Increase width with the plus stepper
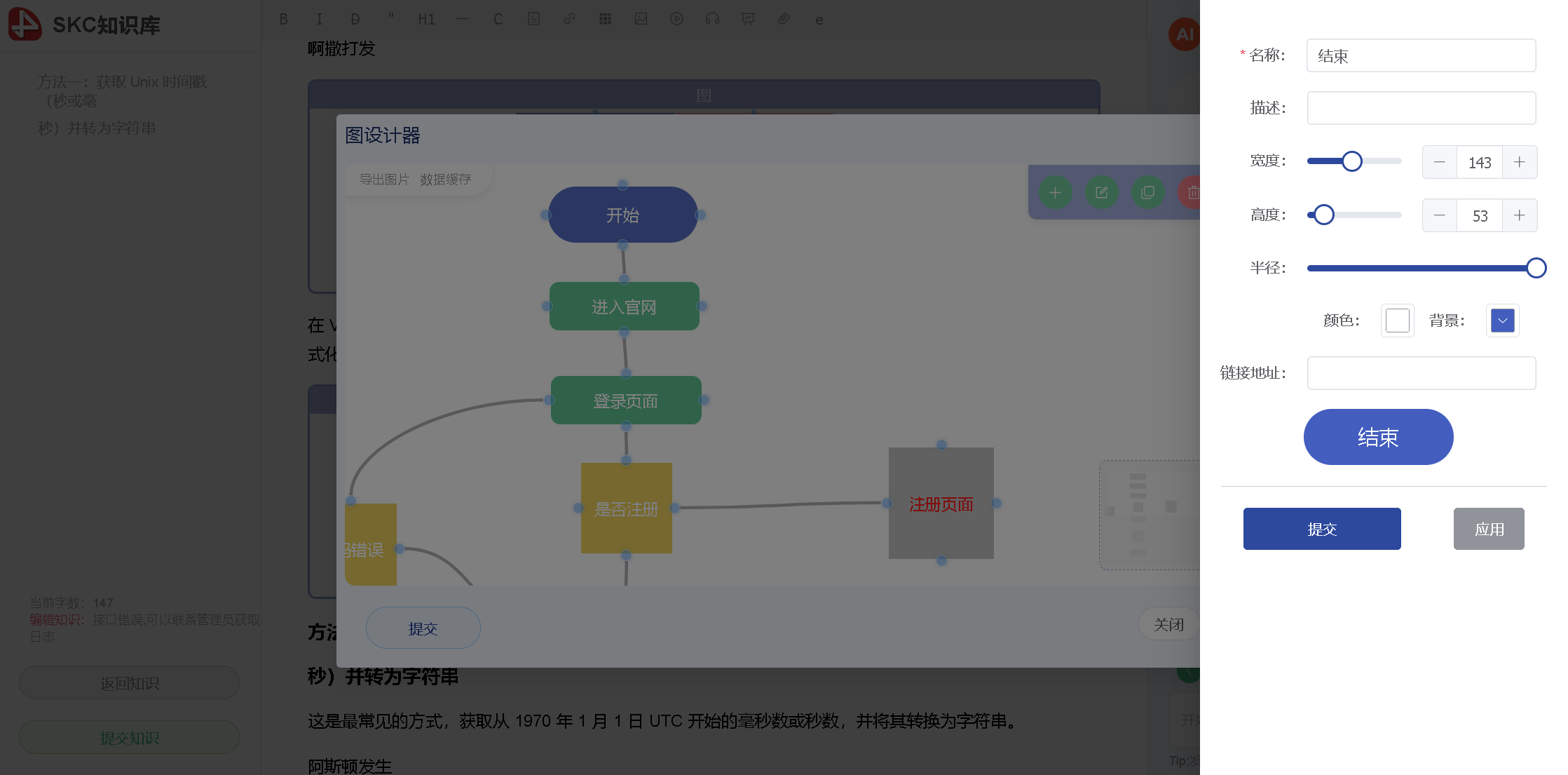This screenshot has height=775, width=1568. [x=1519, y=162]
